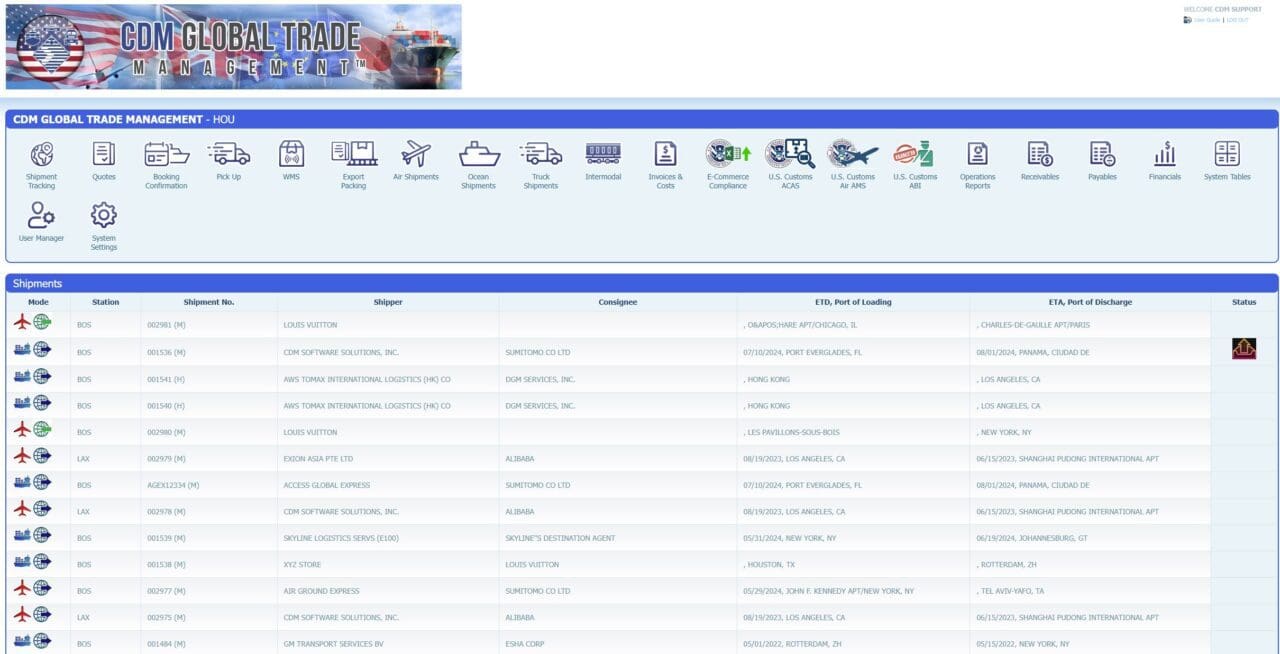This screenshot has height=654, width=1280.
Task: Select shipment number 001539 (M)
Action: (x=166, y=538)
